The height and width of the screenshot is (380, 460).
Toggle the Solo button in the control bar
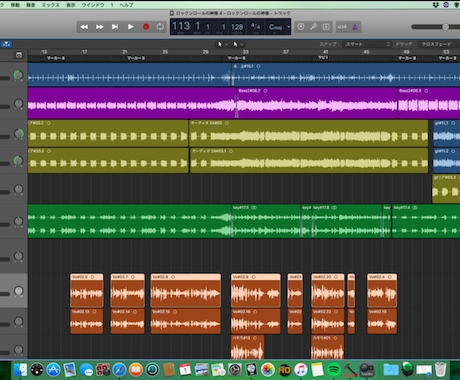tap(326, 27)
